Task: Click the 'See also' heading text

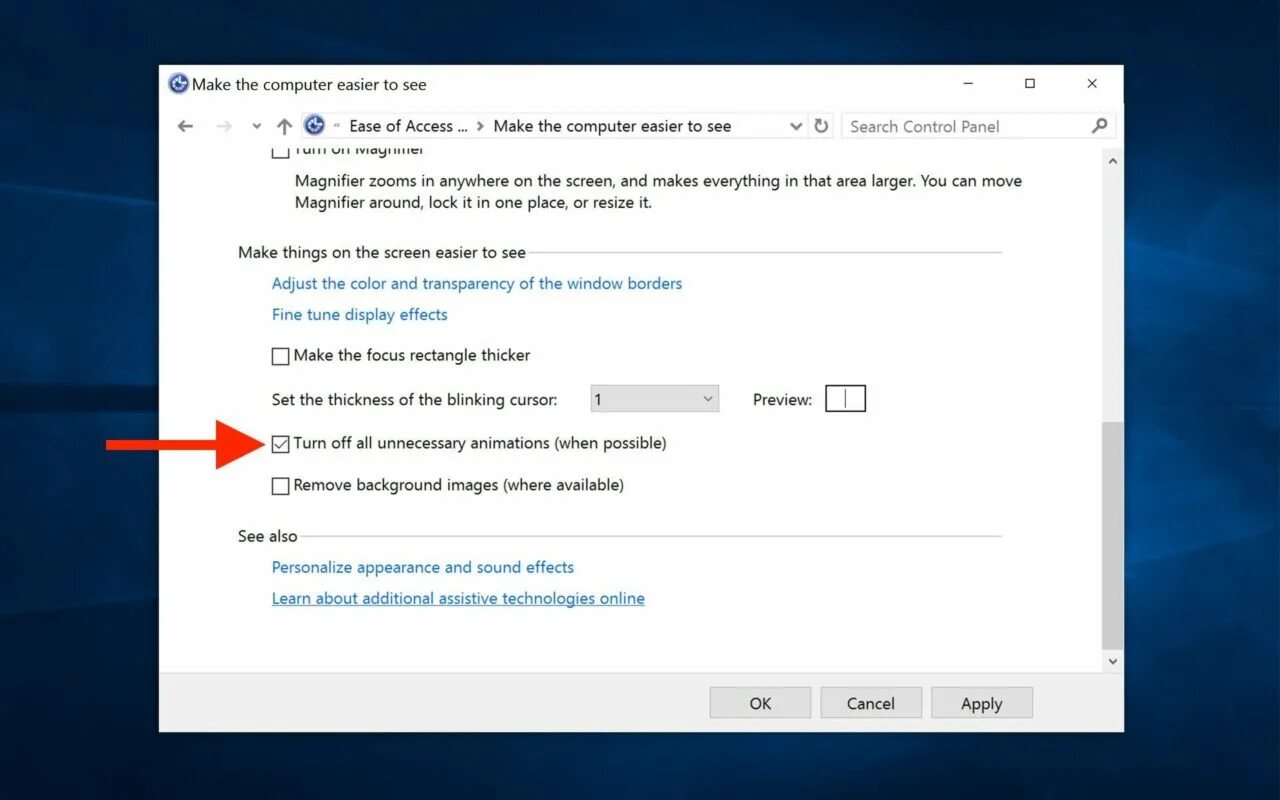Action: coord(267,536)
